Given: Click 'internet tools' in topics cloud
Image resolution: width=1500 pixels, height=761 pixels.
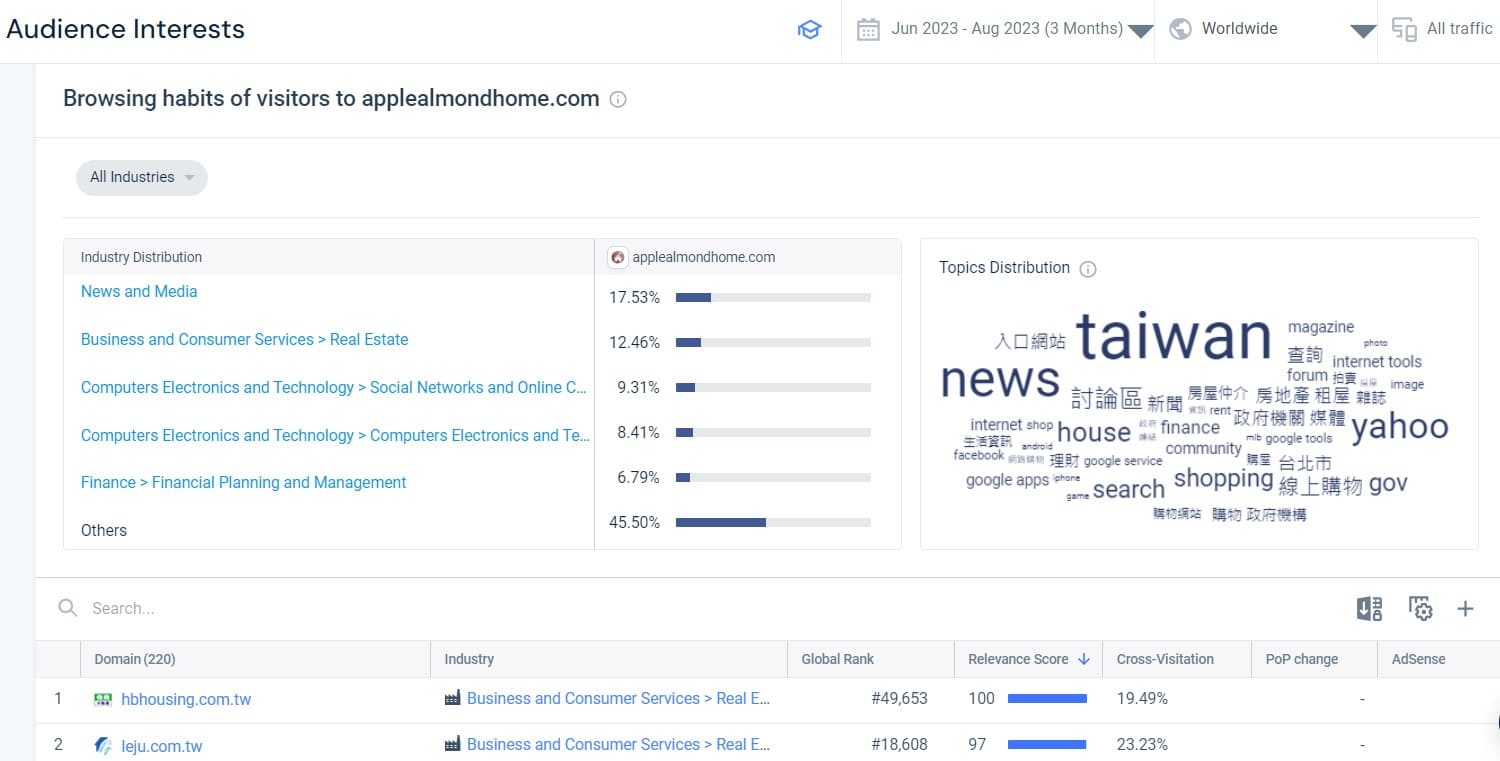Looking at the screenshot, I should 1377,361.
